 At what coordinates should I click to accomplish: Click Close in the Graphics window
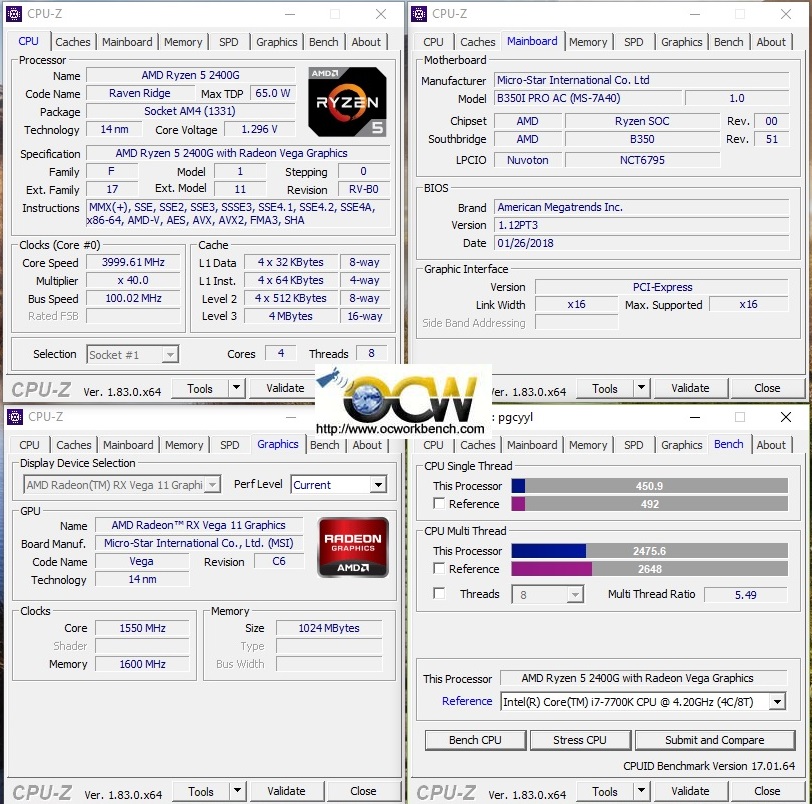point(363,791)
